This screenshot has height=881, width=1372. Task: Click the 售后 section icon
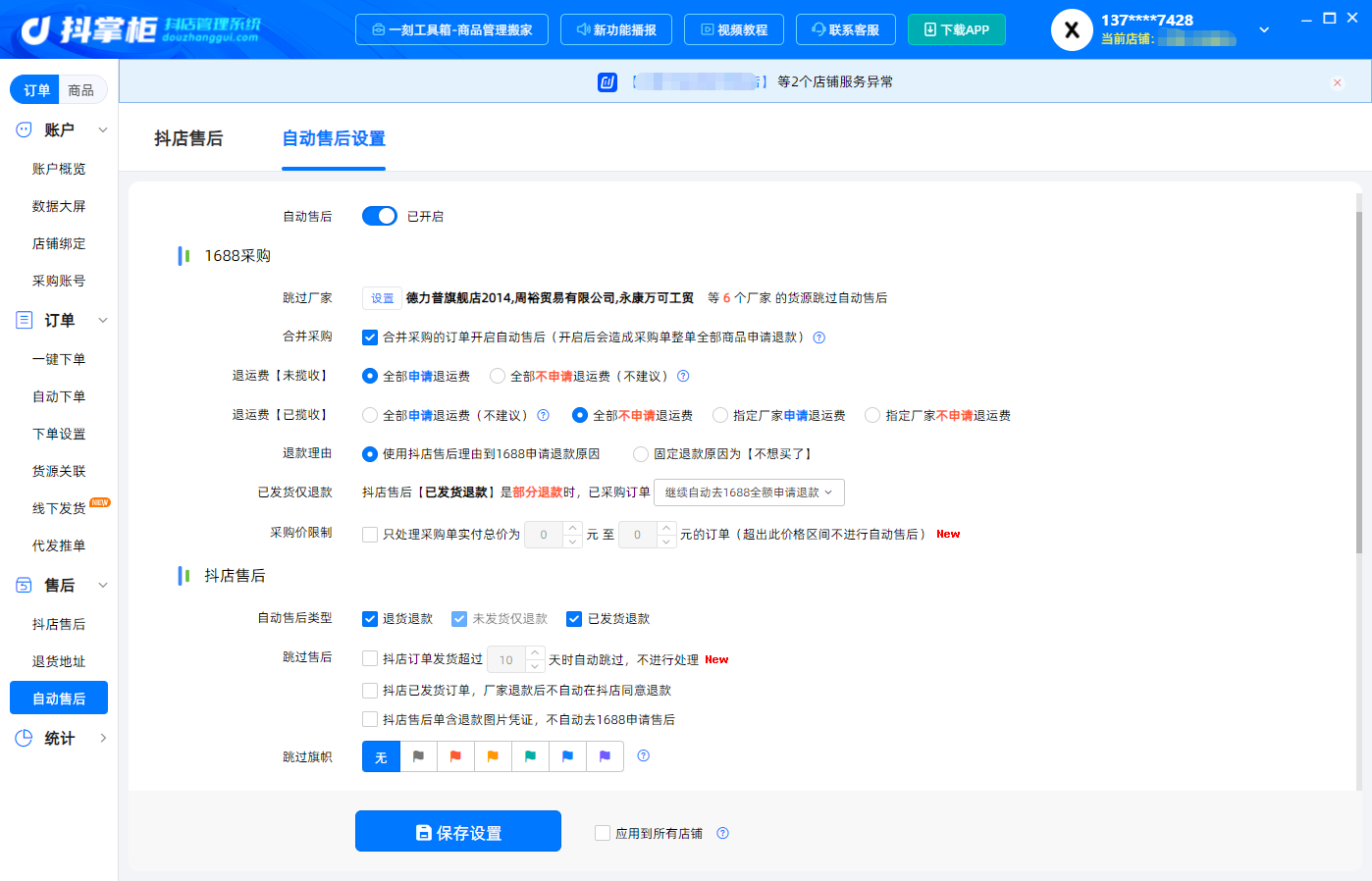coord(24,585)
